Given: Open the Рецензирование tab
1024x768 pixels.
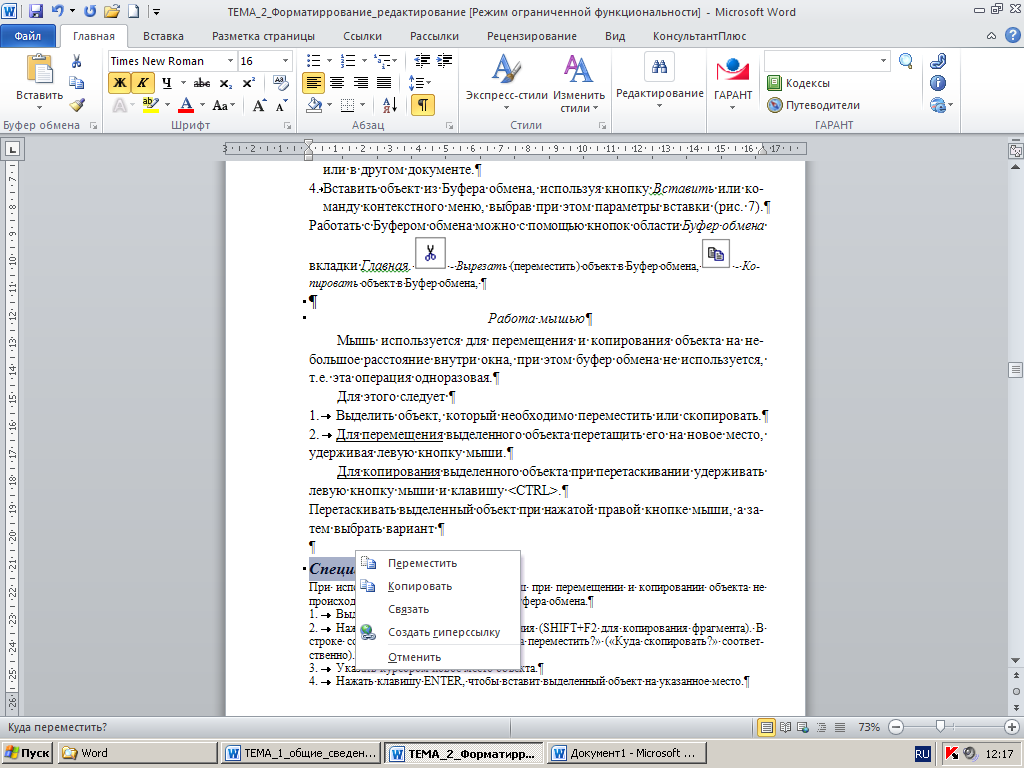Looking at the screenshot, I should (x=532, y=36).
